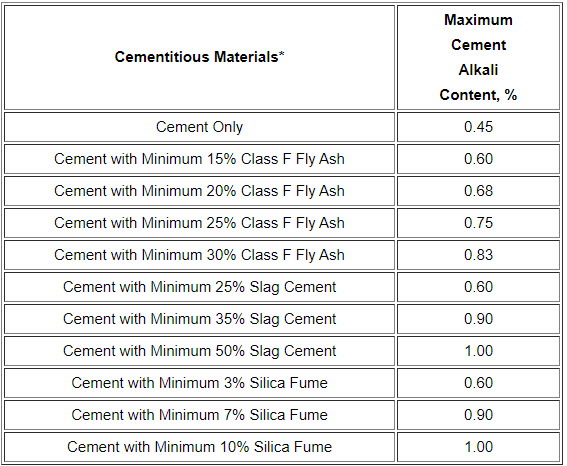567x466 pixels.
Task: Select the 0.68 value cell
Action: (x=478, y=191)
